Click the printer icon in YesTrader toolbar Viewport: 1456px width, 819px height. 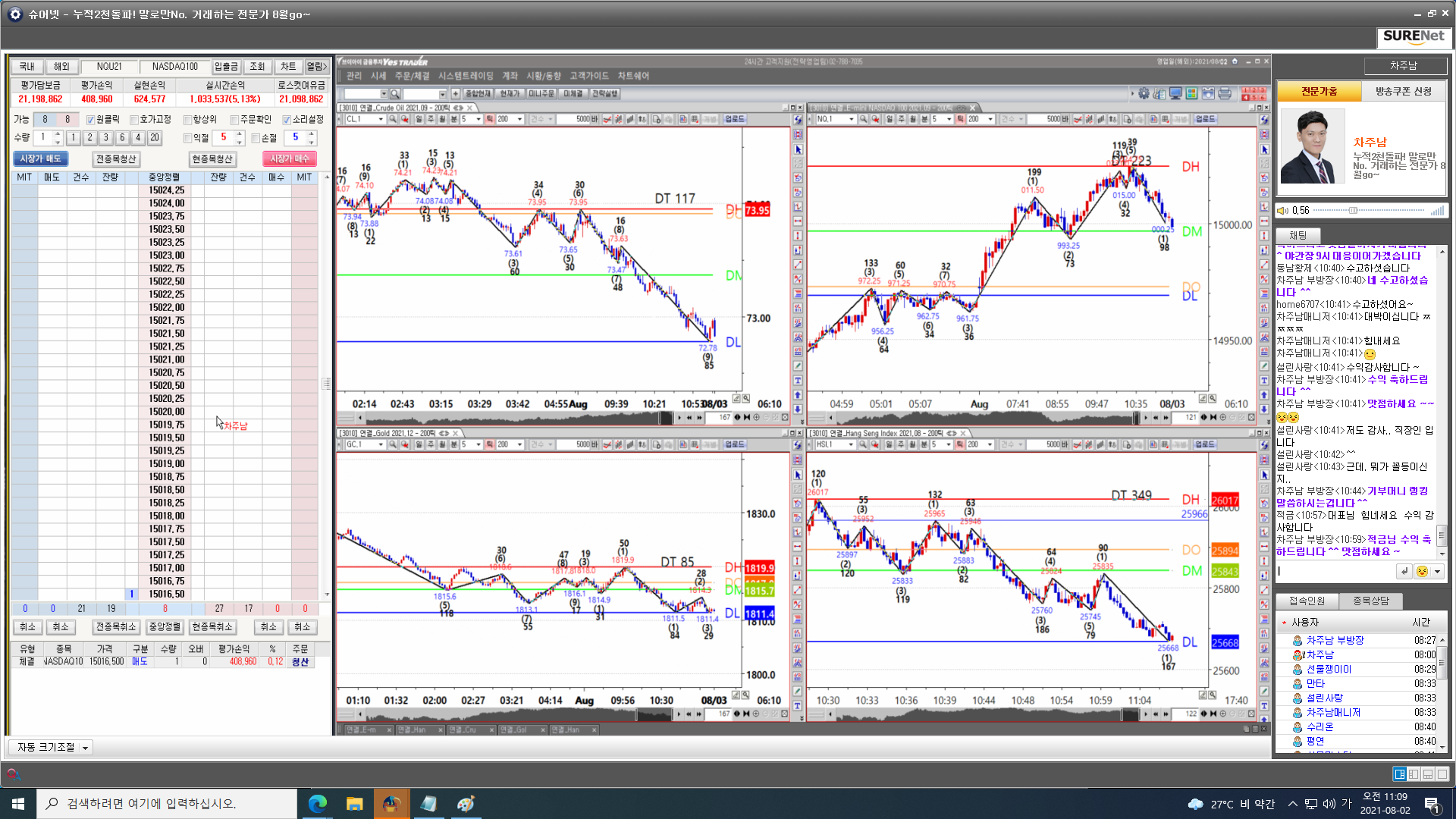1225,93
